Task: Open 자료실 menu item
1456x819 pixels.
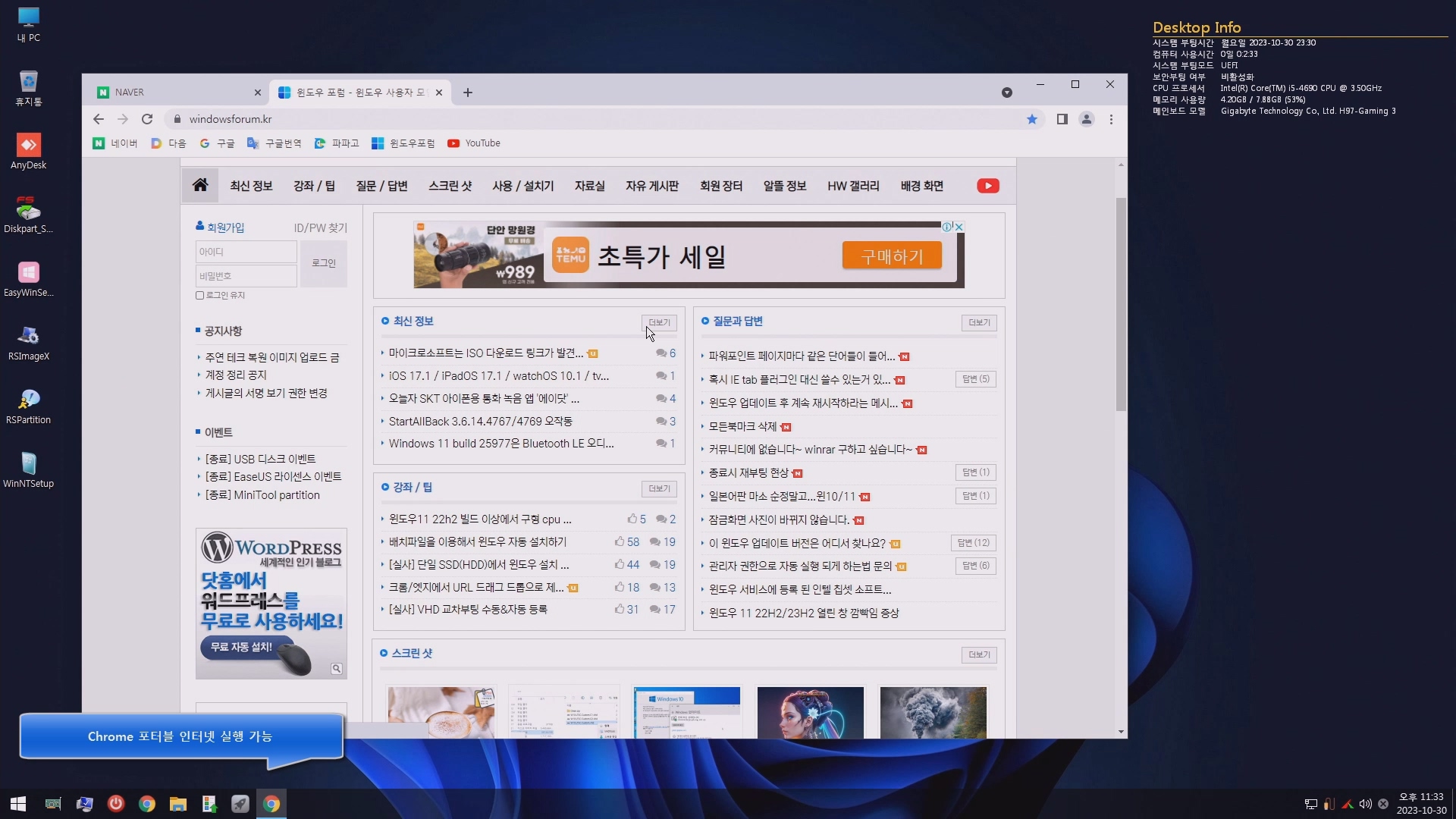Action: point(589,186)
